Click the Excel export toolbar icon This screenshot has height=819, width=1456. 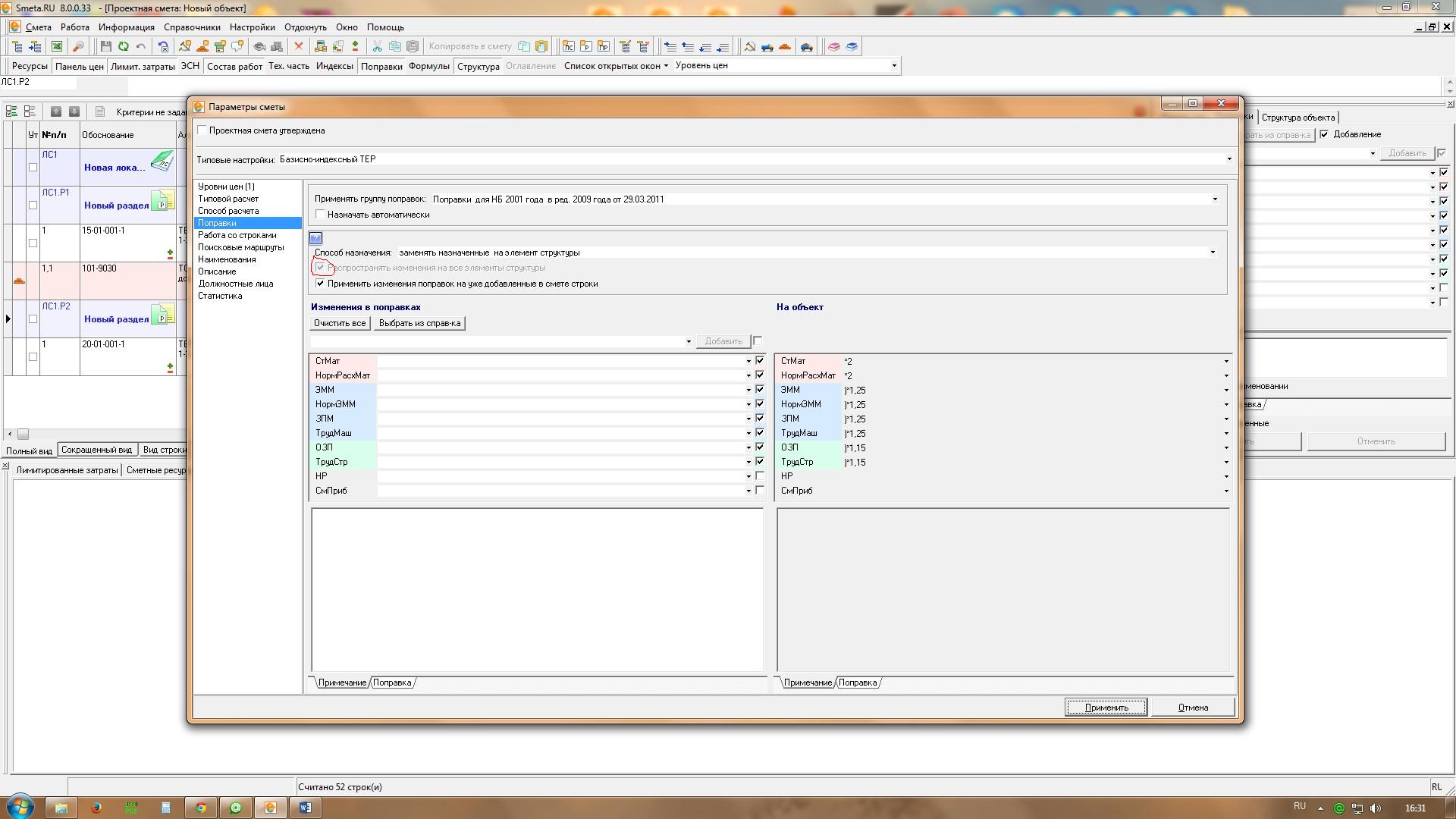tap(57, 46)
